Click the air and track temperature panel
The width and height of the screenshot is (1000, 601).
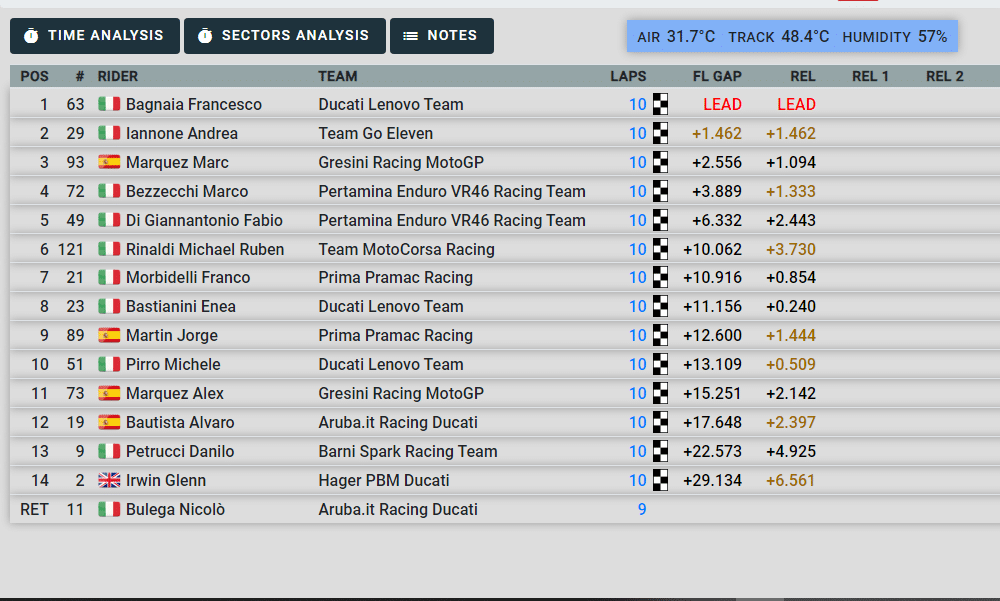coord(791,36)
